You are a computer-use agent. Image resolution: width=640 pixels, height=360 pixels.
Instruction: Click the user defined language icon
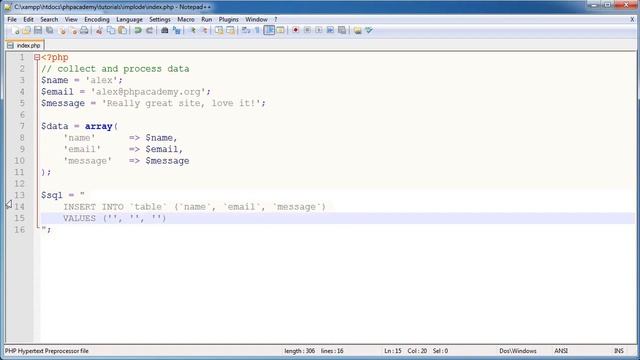280,31
